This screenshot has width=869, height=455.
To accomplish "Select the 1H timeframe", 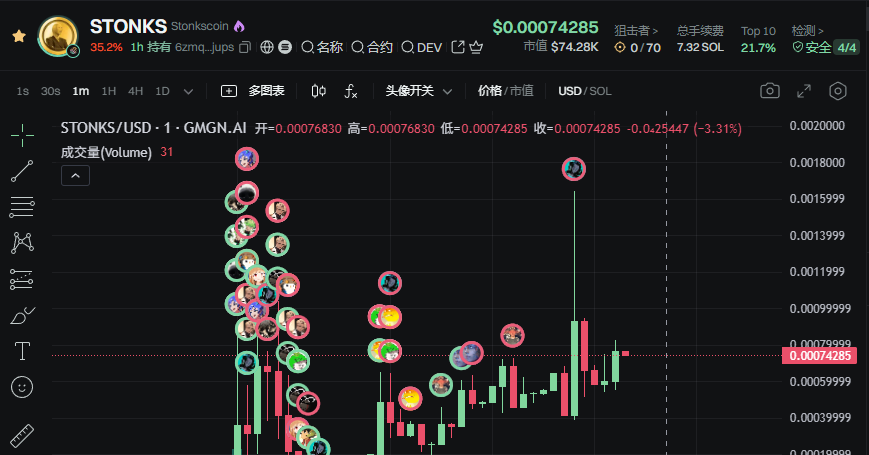I will click(109, 91).
